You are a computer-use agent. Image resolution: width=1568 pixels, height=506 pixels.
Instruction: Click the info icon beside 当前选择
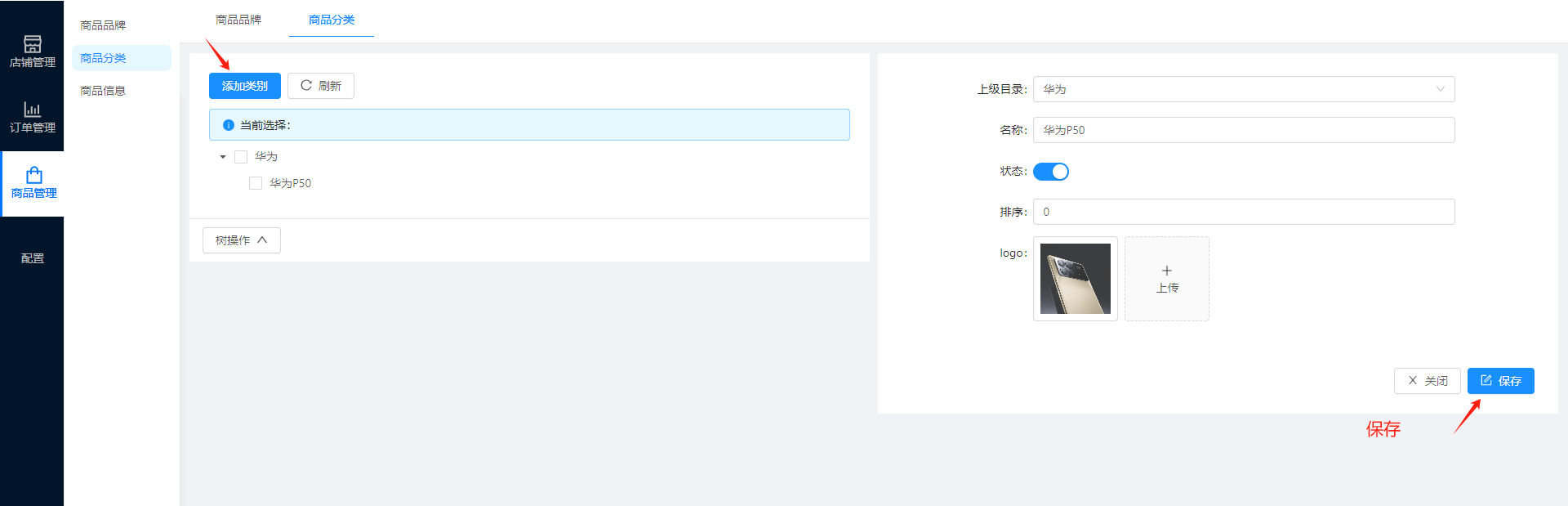tap(229, 125)
